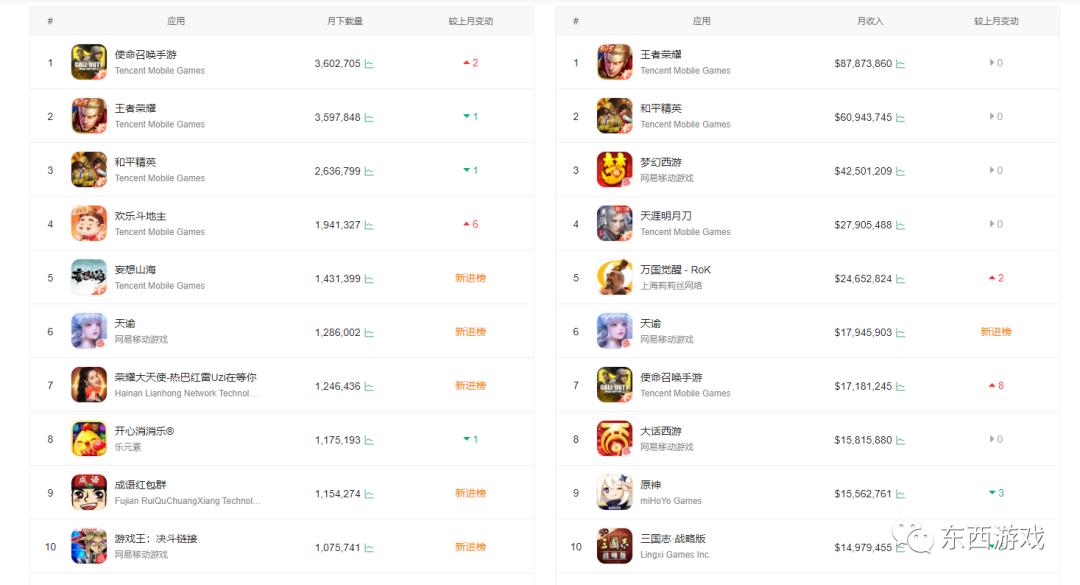Click 较上月变动 header in the downloads table
The image size is (1080, 585).
[x=470, y=21]
